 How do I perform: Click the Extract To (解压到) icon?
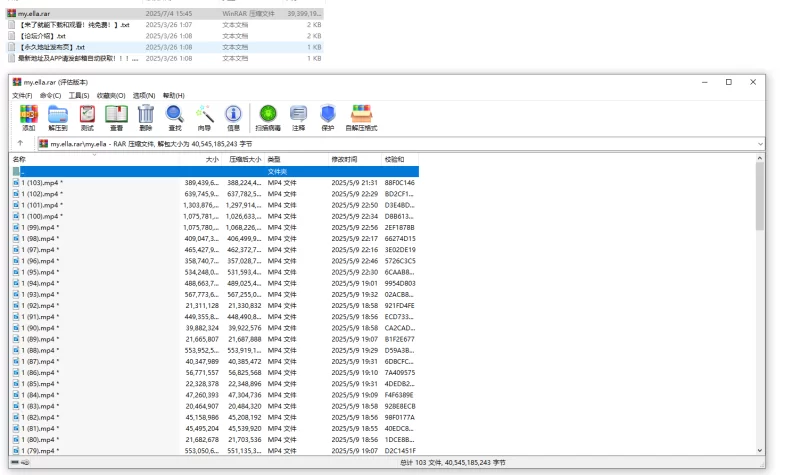(58, 116)
